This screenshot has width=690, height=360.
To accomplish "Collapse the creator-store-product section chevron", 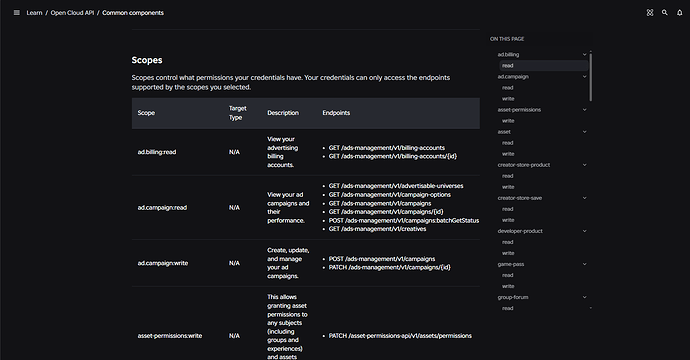I will click(x=584, y=165).
